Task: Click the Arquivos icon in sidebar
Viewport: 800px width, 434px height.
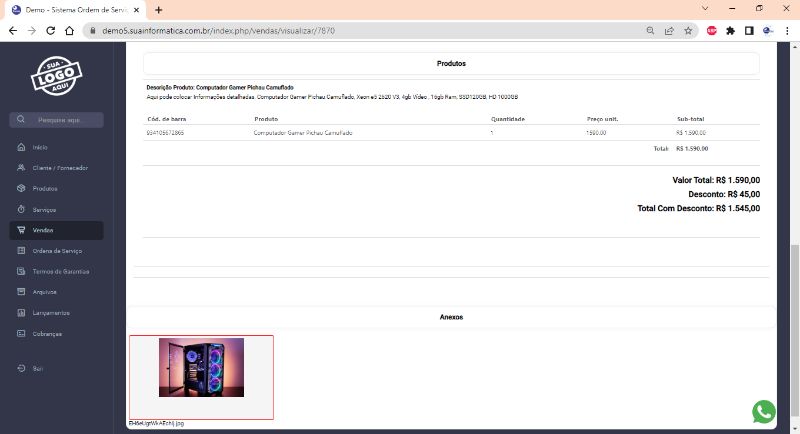Action: [x=21, y=292]
